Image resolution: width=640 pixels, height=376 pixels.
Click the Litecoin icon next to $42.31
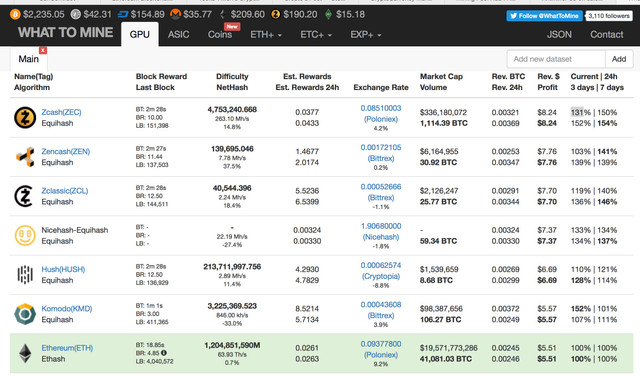point(75,15)
